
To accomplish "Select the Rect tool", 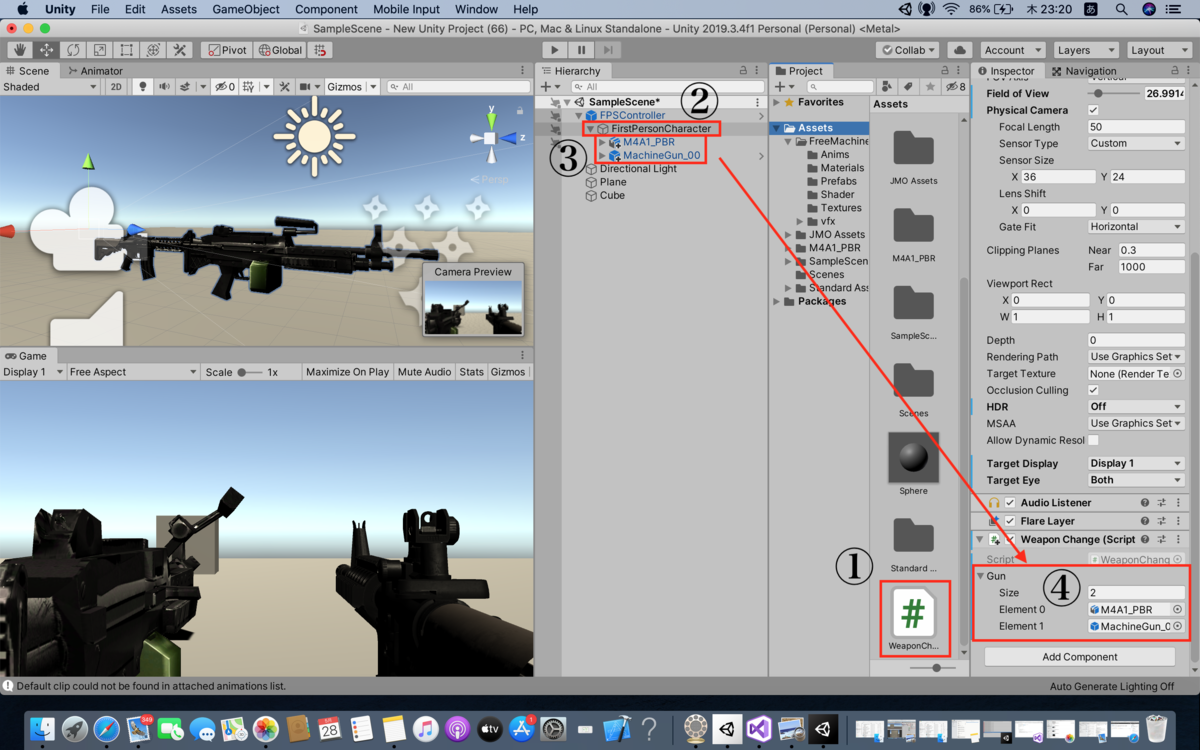I will click(x=126, y=49).
